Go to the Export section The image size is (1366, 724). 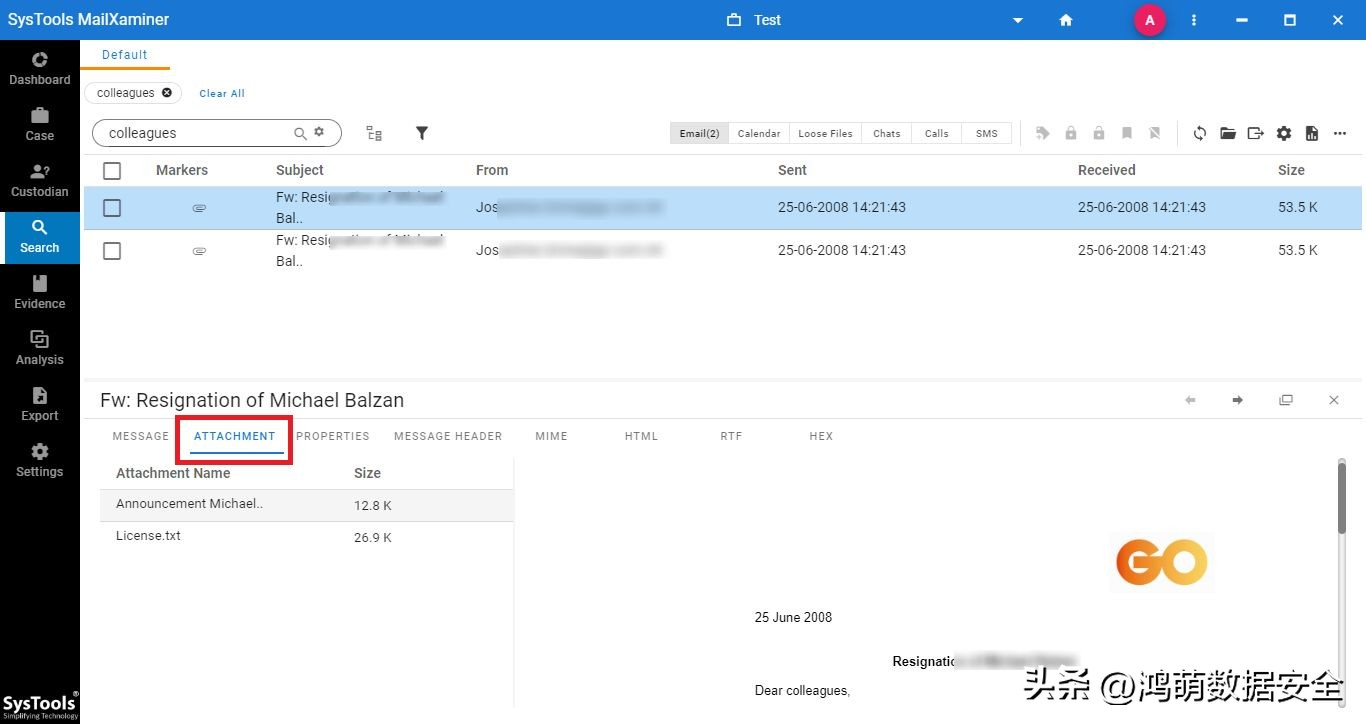[x=40, y=404]
